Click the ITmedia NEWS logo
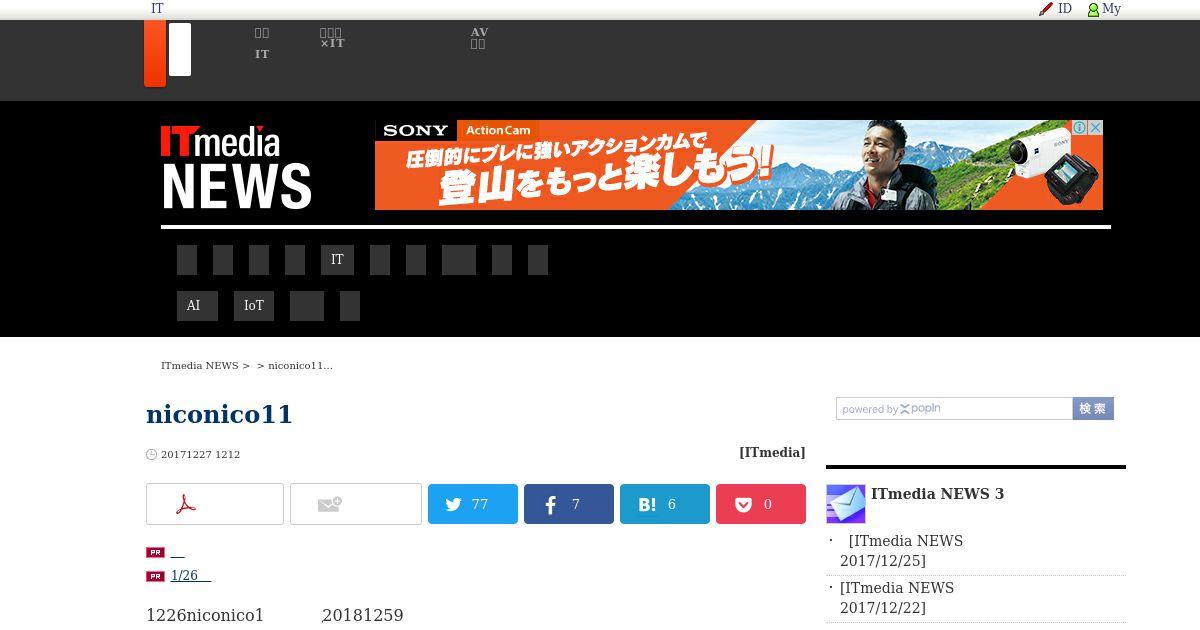The width and height of the screenshot is (1200, 630). pos(236,167)
